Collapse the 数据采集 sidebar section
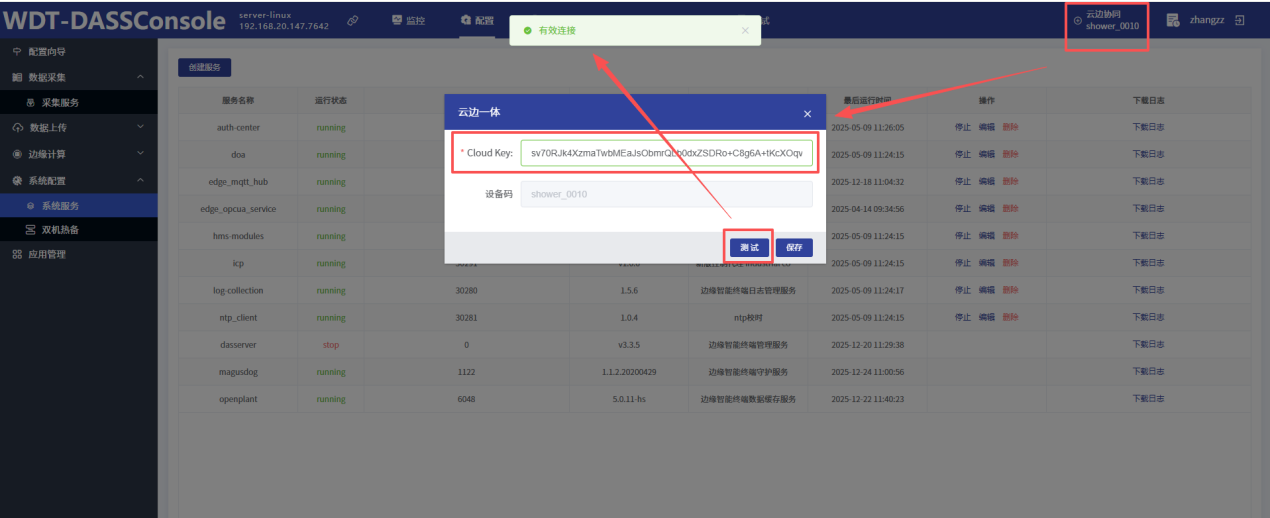 click(140, 77)
